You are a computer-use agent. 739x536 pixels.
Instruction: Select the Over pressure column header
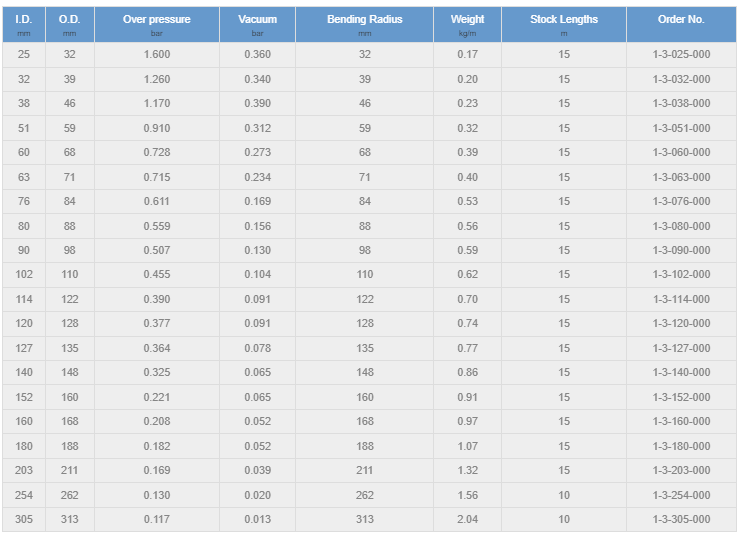click(156, 25)
